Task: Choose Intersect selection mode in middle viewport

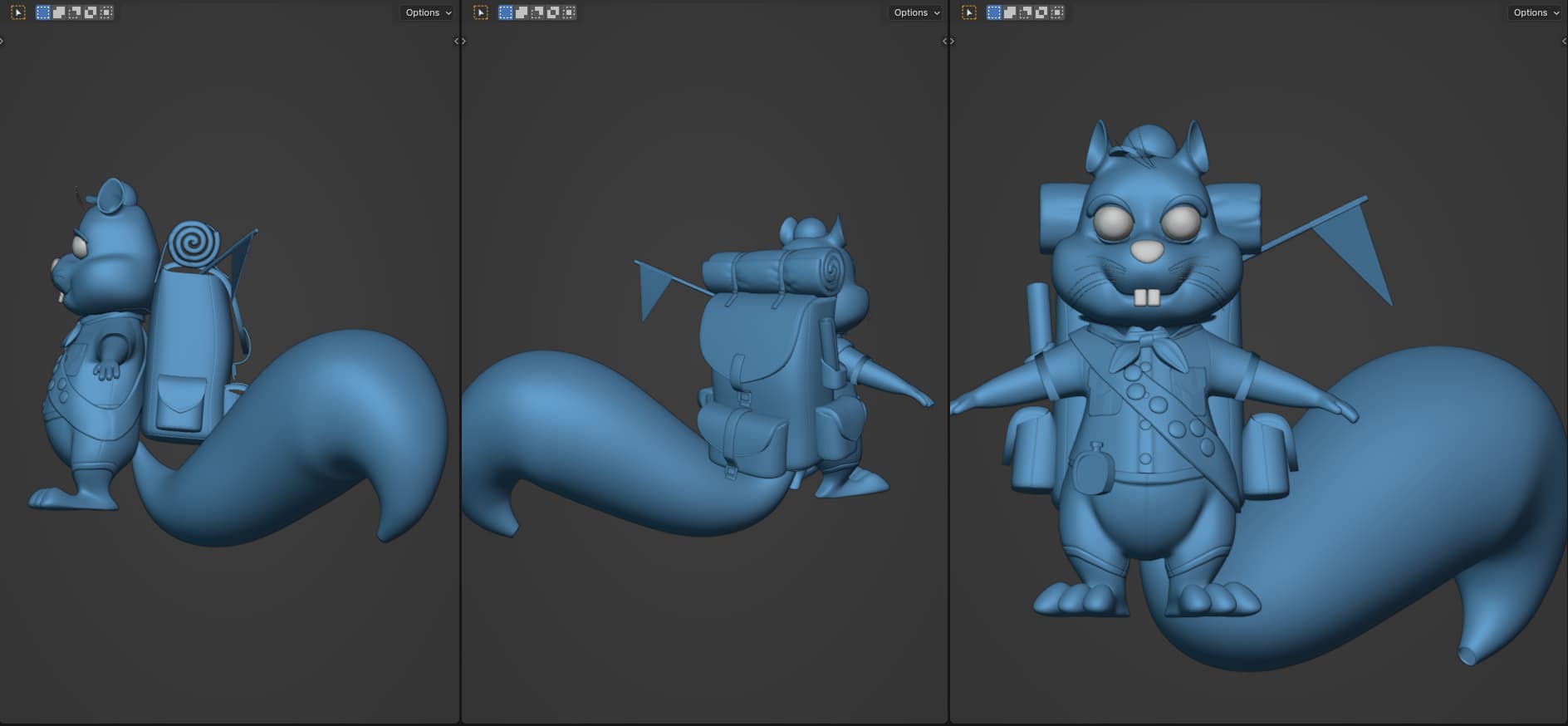Action: point(569,12)
